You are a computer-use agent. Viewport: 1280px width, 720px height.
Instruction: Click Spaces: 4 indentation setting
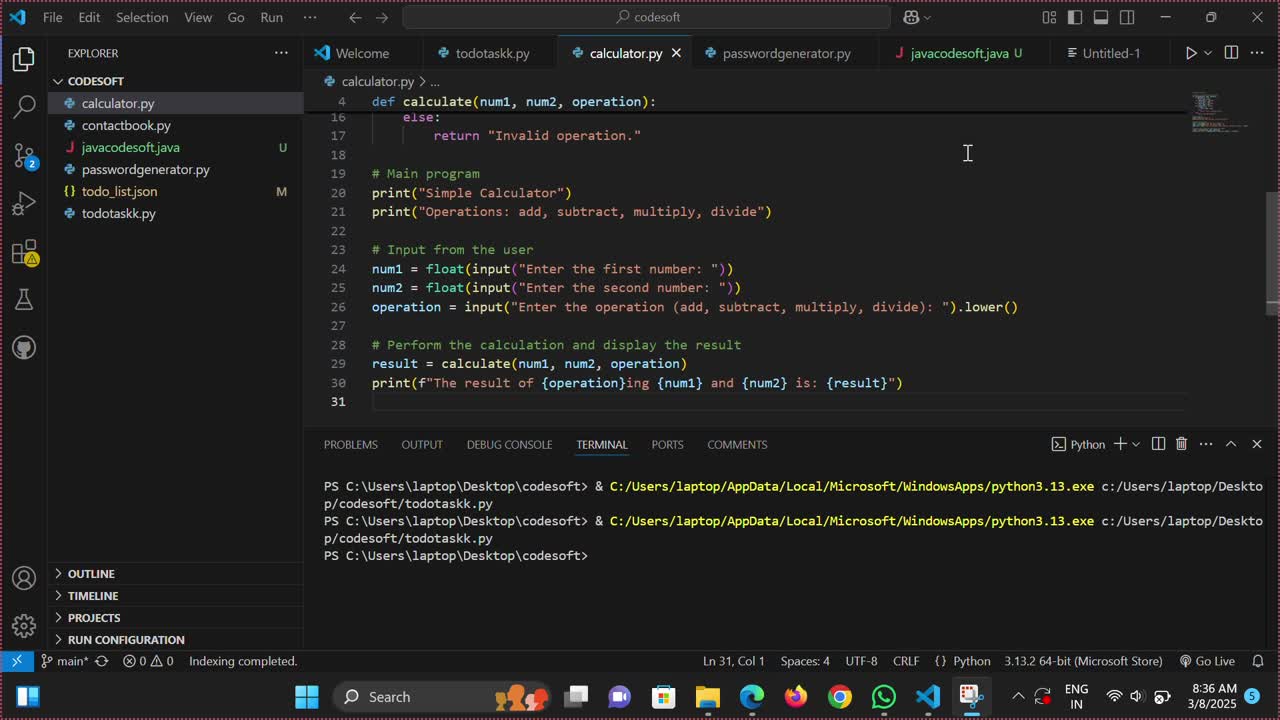(805, 661)
